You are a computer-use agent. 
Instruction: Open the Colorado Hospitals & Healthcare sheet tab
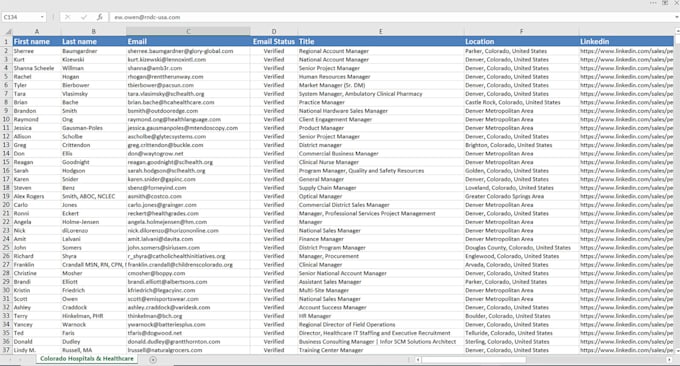(x=87, y=359)
